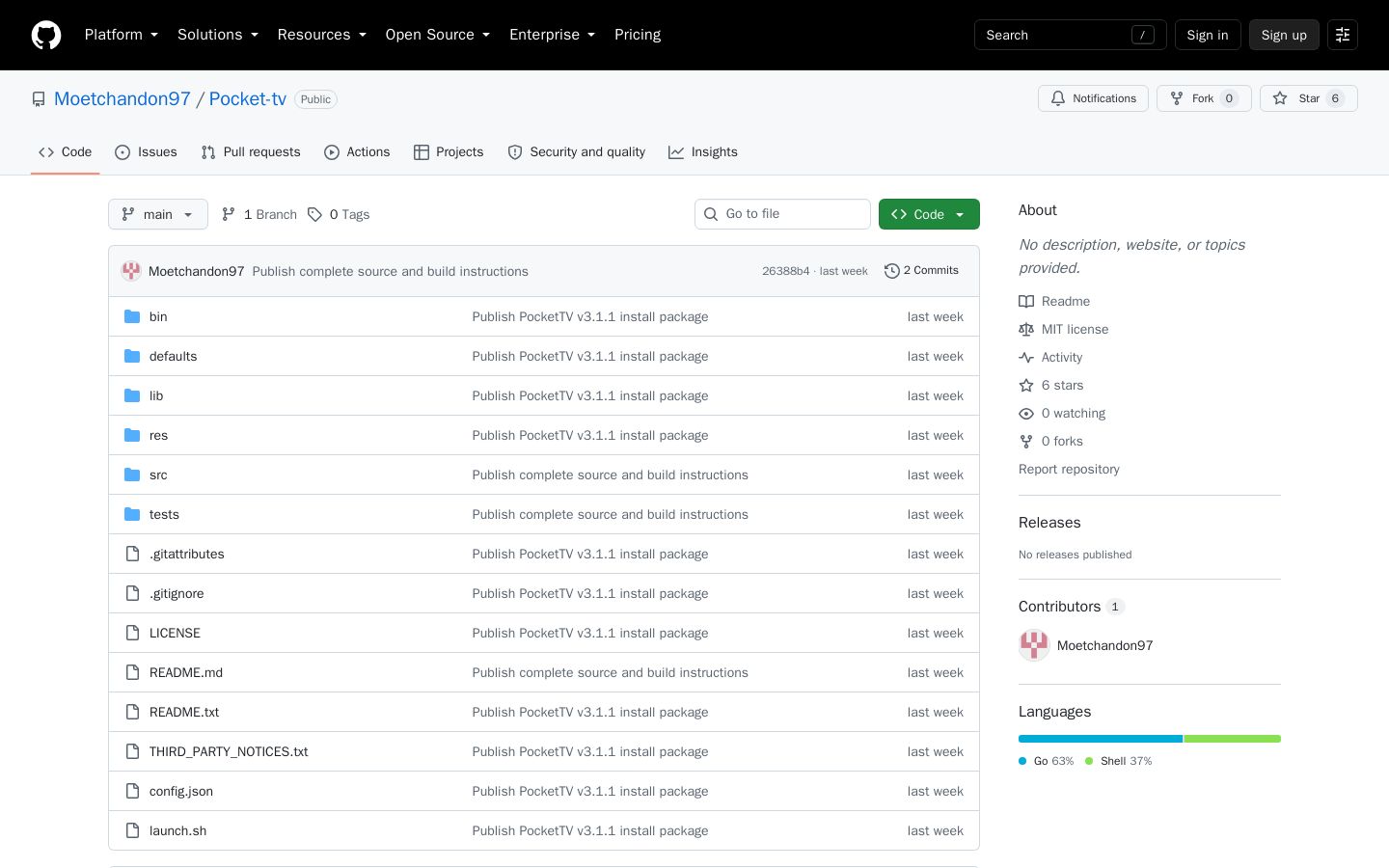Click the Moetchandon97 avatar under Contributors
Viewport: 1389px width, 868px height.
[x=1034, y=645]
